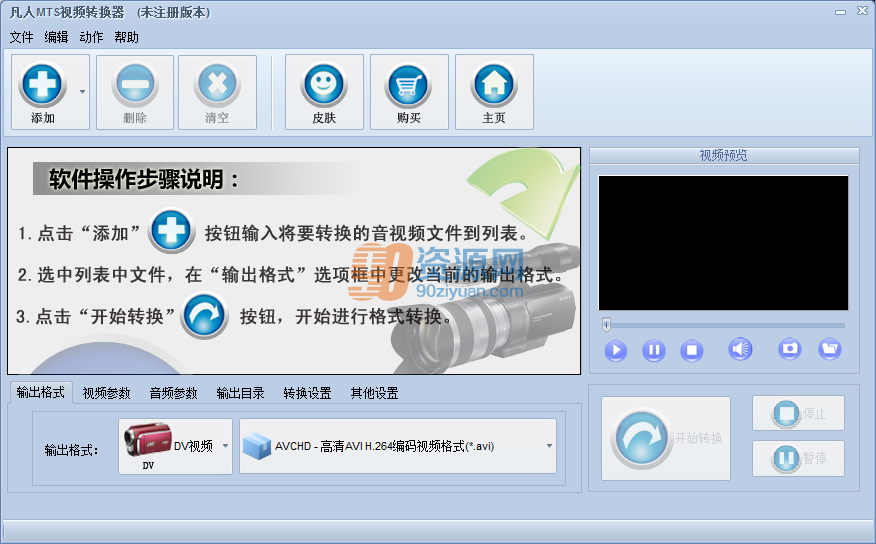Click the 删除 (Delete) toolbar button
Viewport: 876px width, 544px height.
tap(135, 92)
